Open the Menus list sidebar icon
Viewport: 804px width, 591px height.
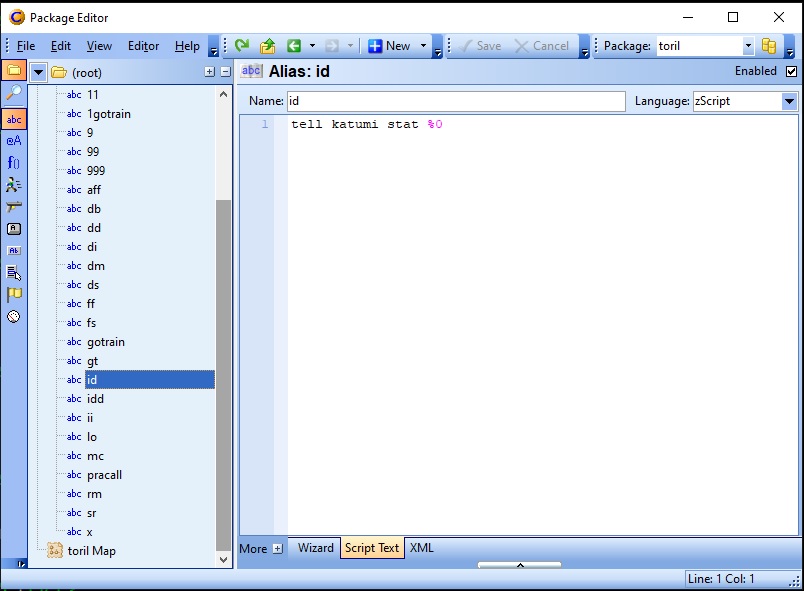[14, 273]
